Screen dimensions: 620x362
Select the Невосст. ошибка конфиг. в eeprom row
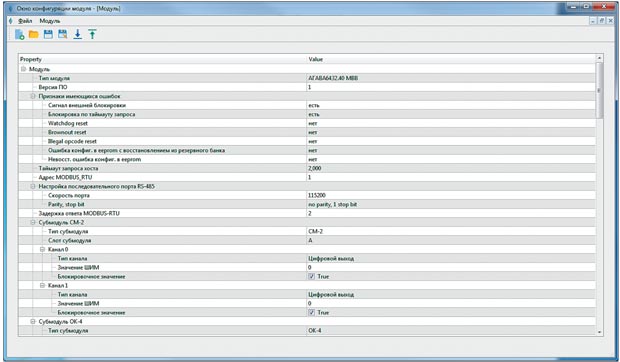coord(307,159)
